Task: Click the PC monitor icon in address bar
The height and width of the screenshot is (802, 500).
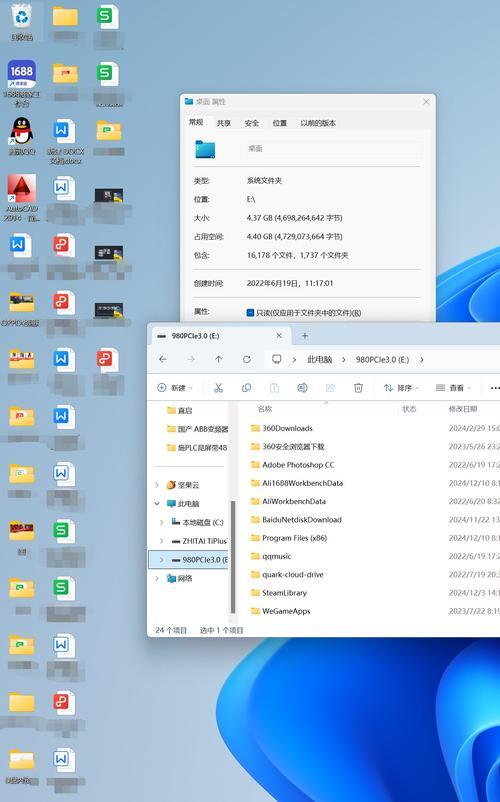Action: (277, 359)
